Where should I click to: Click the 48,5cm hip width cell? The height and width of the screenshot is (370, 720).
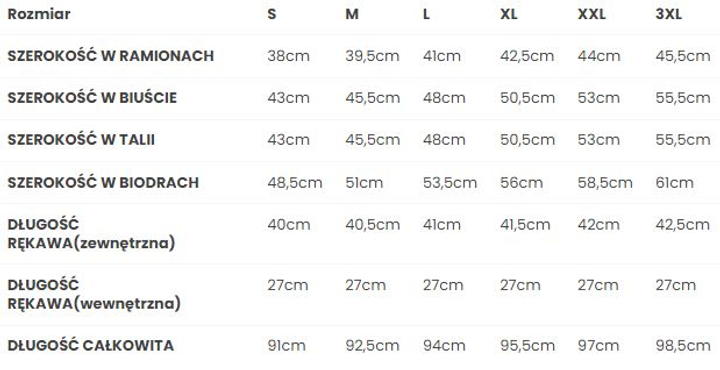click(295, 182)
